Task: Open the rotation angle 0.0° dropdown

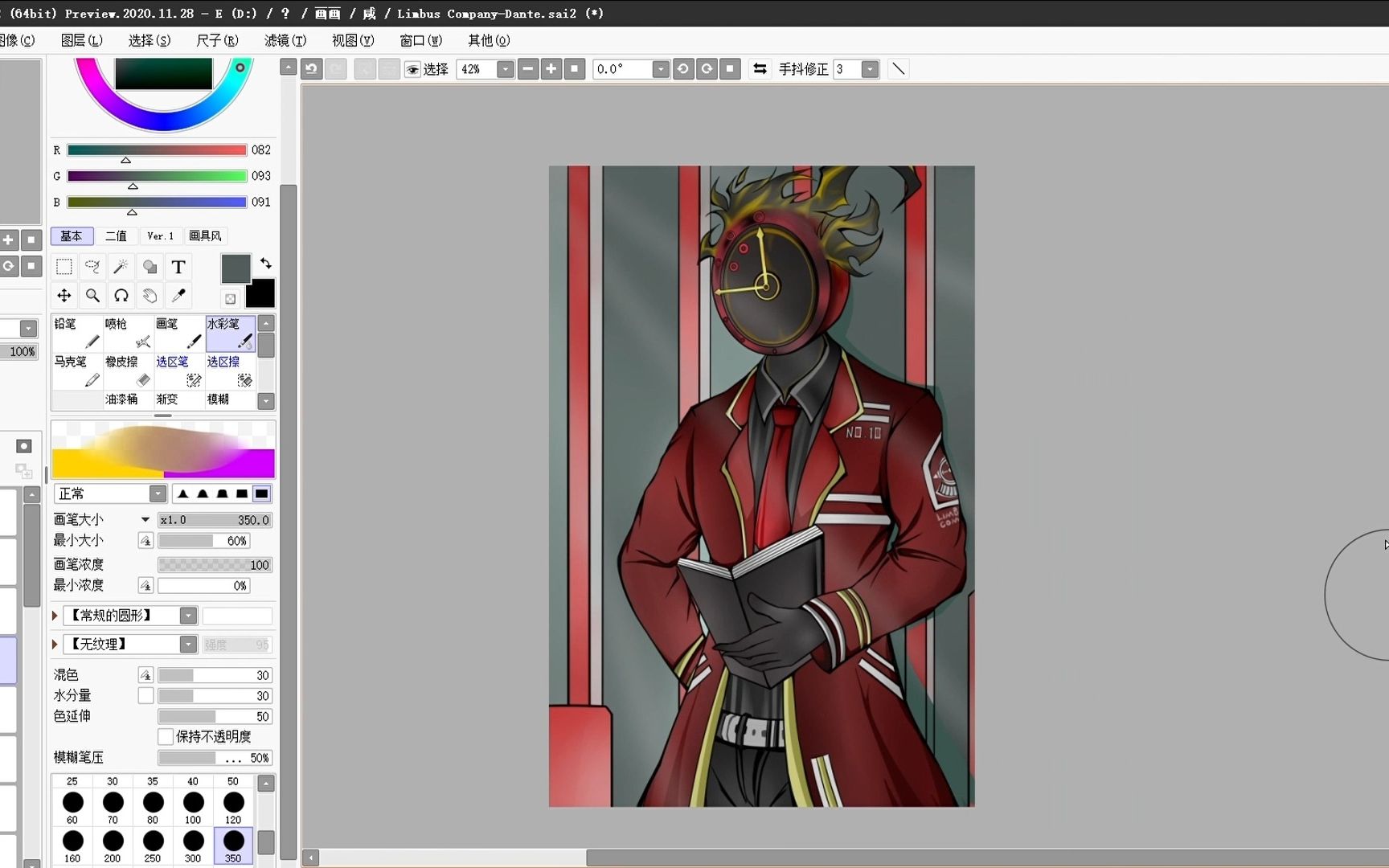Action: point(660,69)
